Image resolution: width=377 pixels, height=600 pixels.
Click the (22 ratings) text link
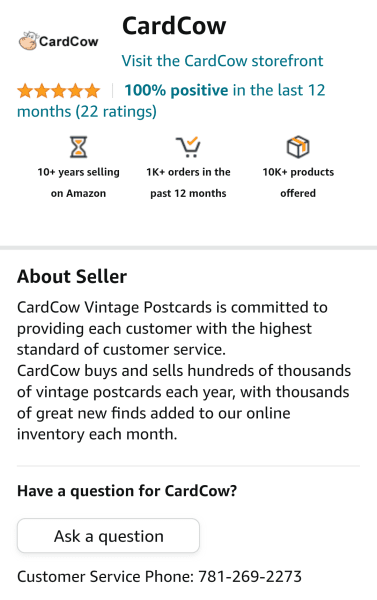point(116,112)
